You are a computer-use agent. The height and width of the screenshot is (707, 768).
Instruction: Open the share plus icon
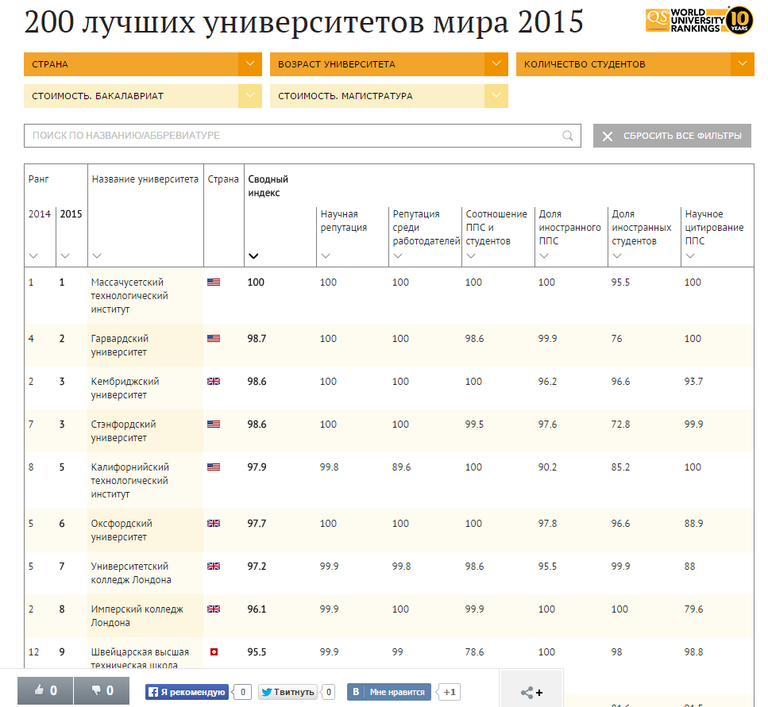[531, 692]
